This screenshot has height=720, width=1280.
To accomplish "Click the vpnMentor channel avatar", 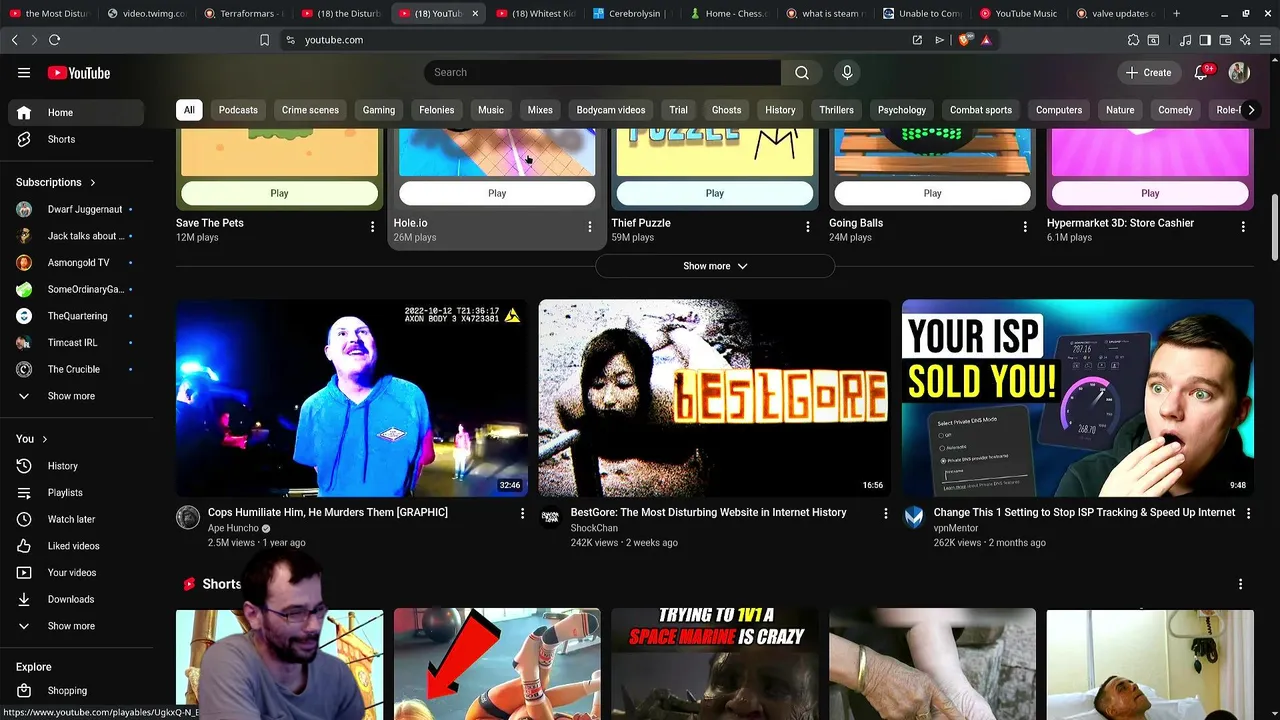I will tap(914, 517).
